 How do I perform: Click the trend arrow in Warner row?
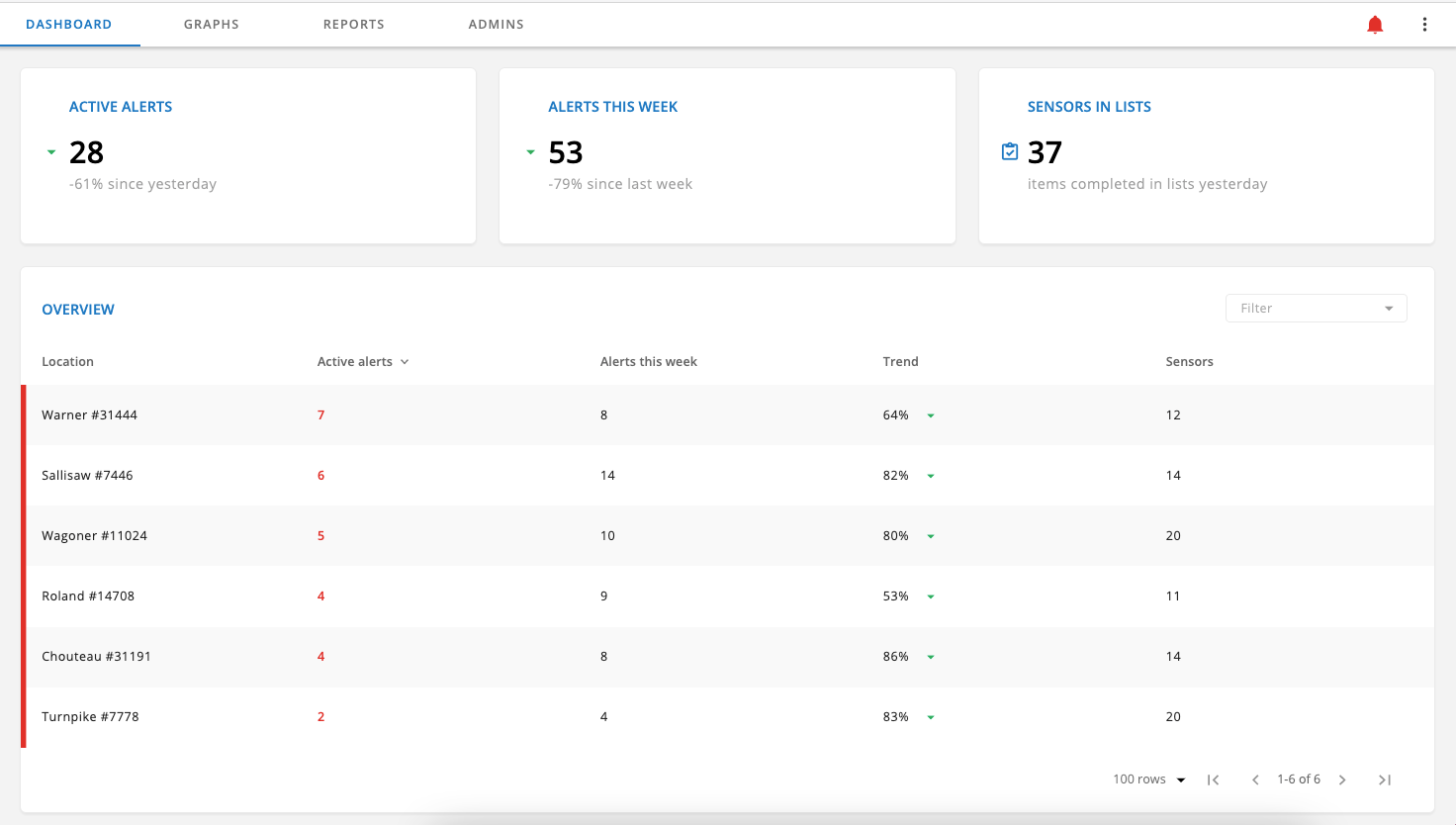pos(931,415)
